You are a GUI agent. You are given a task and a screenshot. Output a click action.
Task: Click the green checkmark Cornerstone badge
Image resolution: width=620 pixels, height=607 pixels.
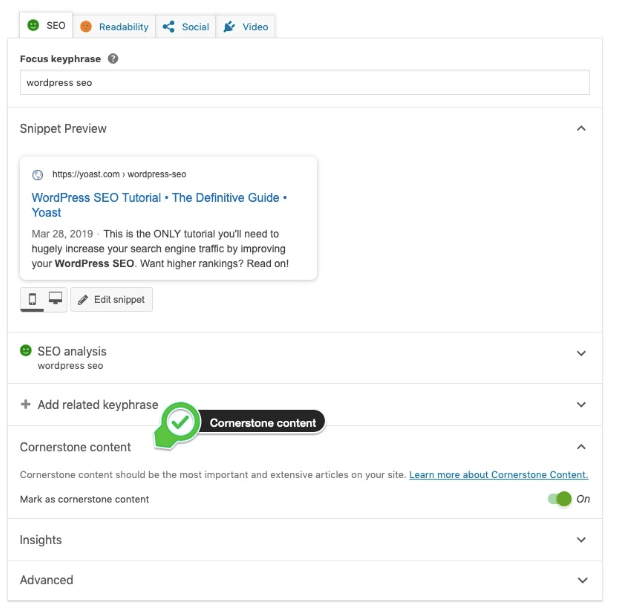181,424
